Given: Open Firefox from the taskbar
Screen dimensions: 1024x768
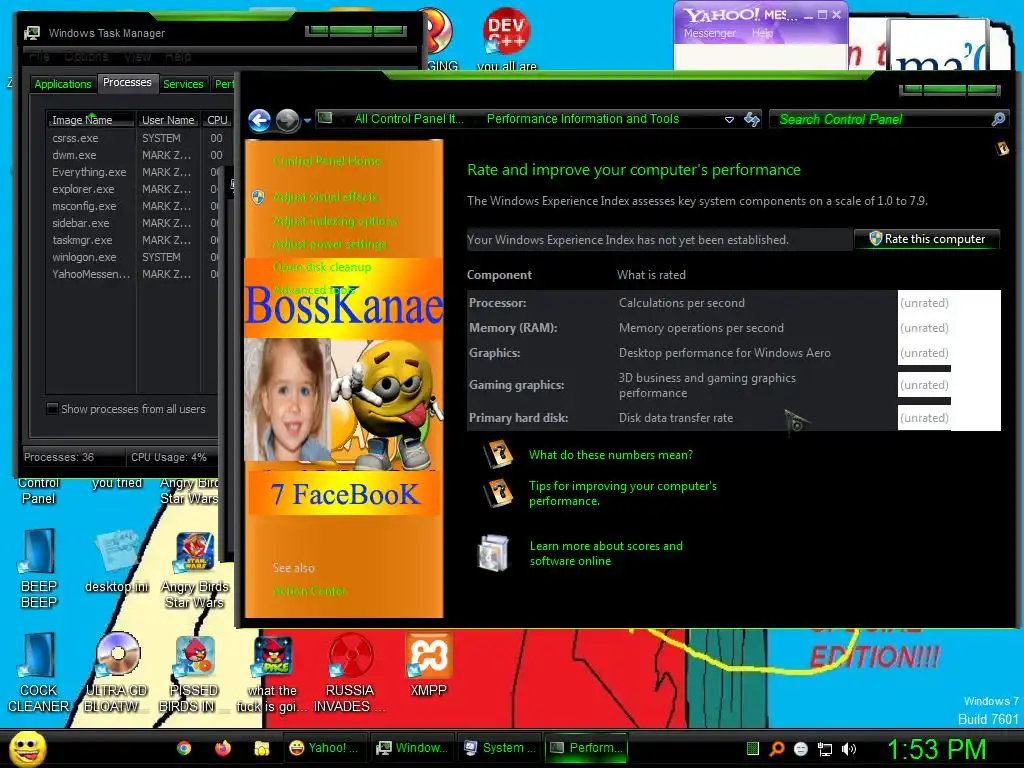Looking at the screenshot, I should point(223,748).
